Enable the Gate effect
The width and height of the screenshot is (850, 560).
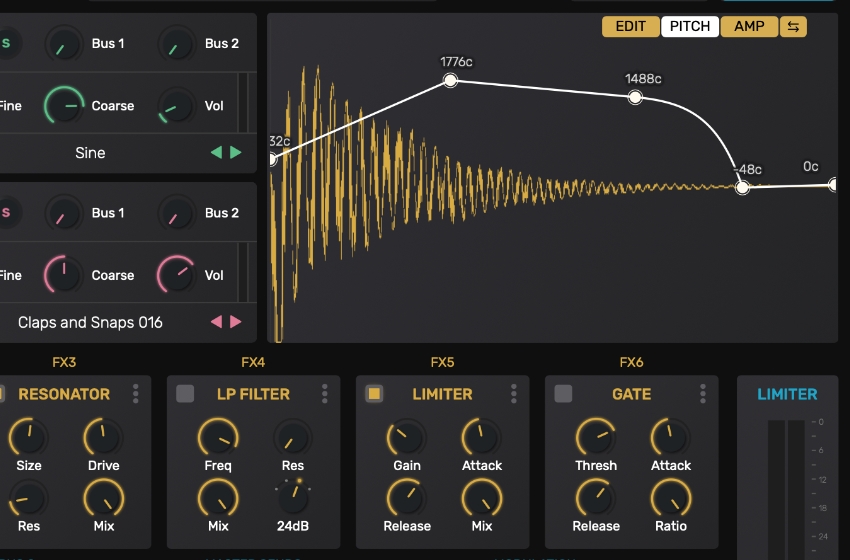click(563, 394)
